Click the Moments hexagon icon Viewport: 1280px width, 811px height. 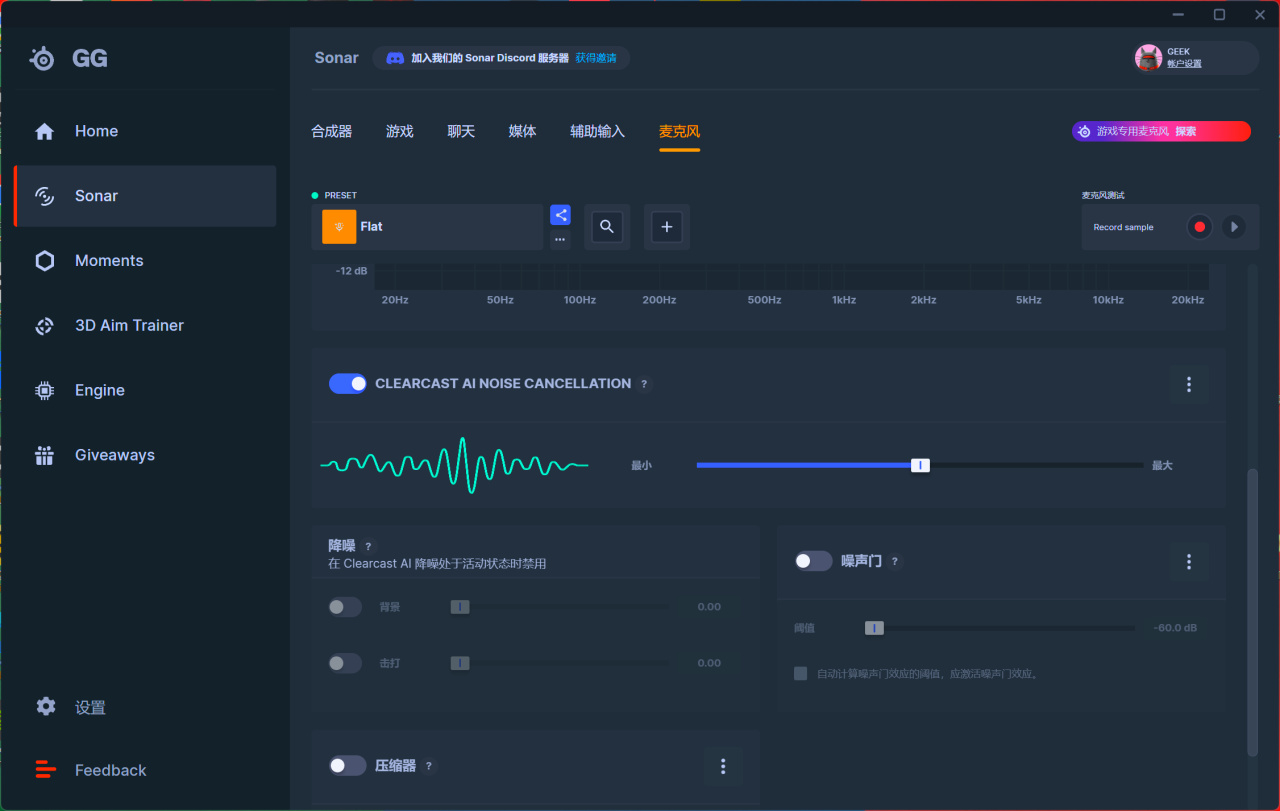pyautogui.click(x=44, y=261)
